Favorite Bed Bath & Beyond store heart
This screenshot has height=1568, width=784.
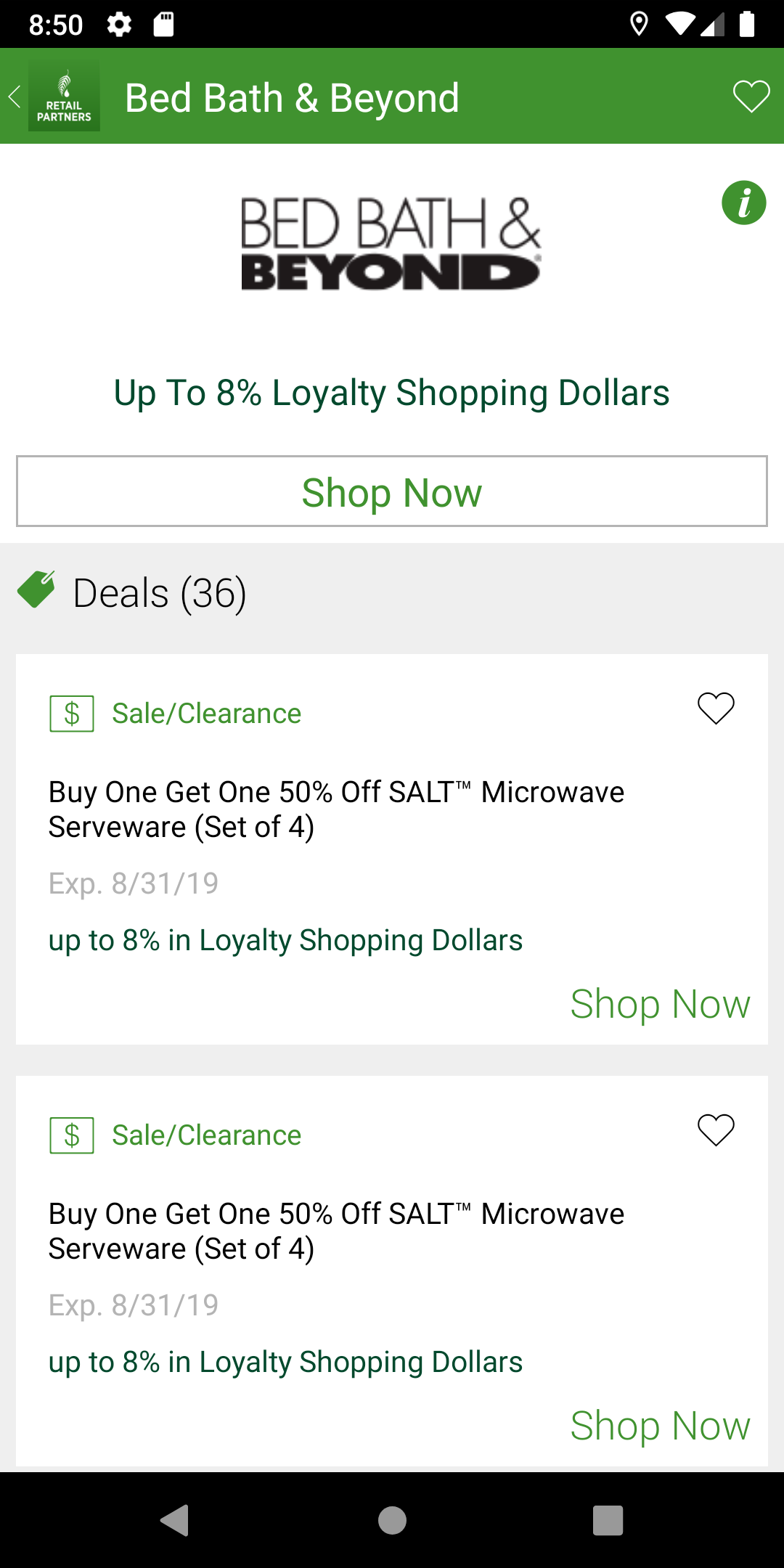[x=751, y=97]
